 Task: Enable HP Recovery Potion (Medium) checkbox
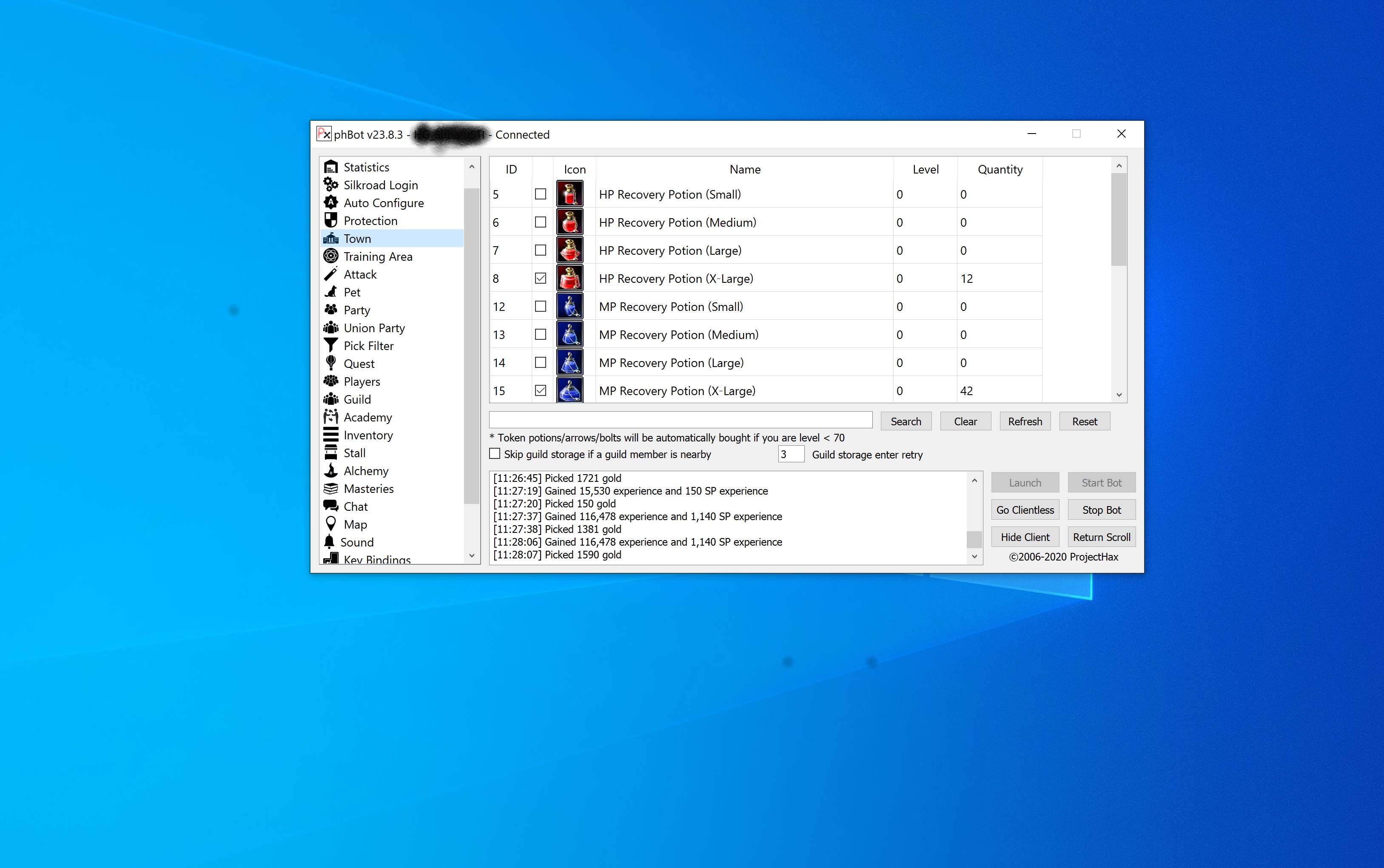point(540,222)
